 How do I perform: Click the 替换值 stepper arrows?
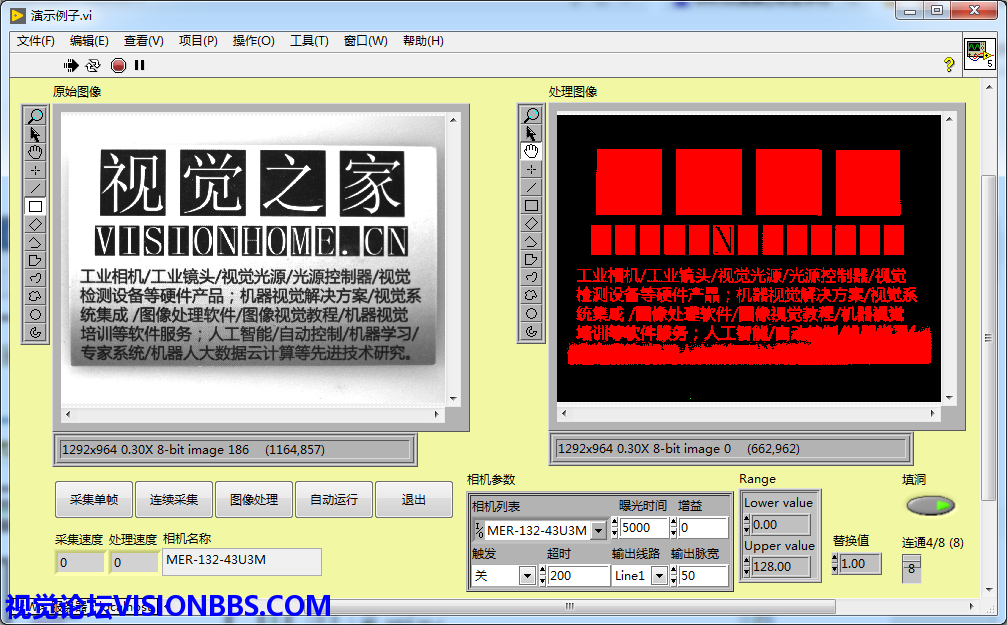click(x=835, y=564)
